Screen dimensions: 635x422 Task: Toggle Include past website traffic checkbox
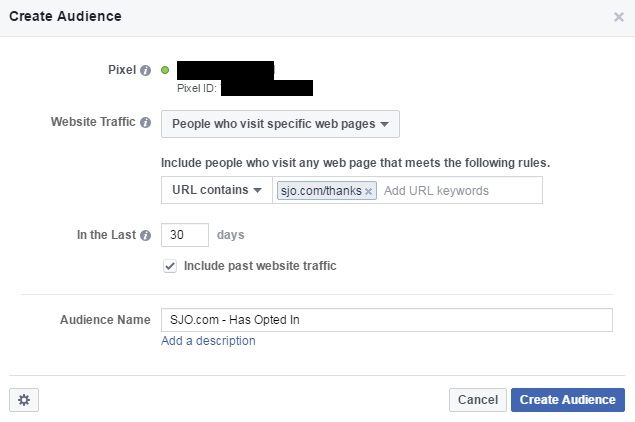[x=170, y=266]
